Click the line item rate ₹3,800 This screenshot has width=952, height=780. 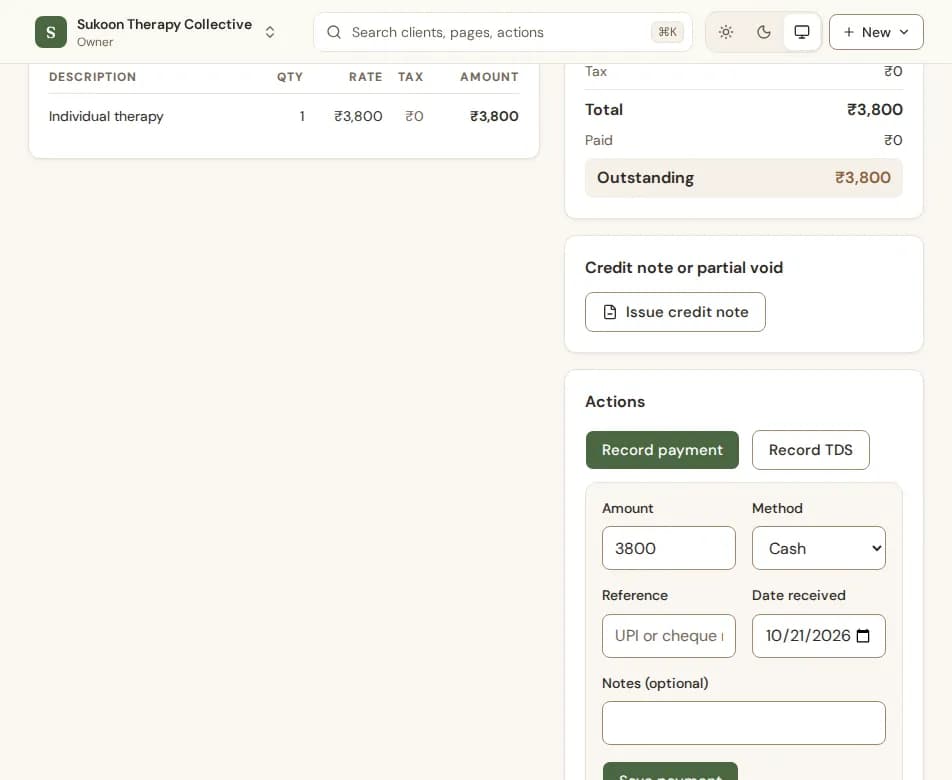click(x=358, y=116)
